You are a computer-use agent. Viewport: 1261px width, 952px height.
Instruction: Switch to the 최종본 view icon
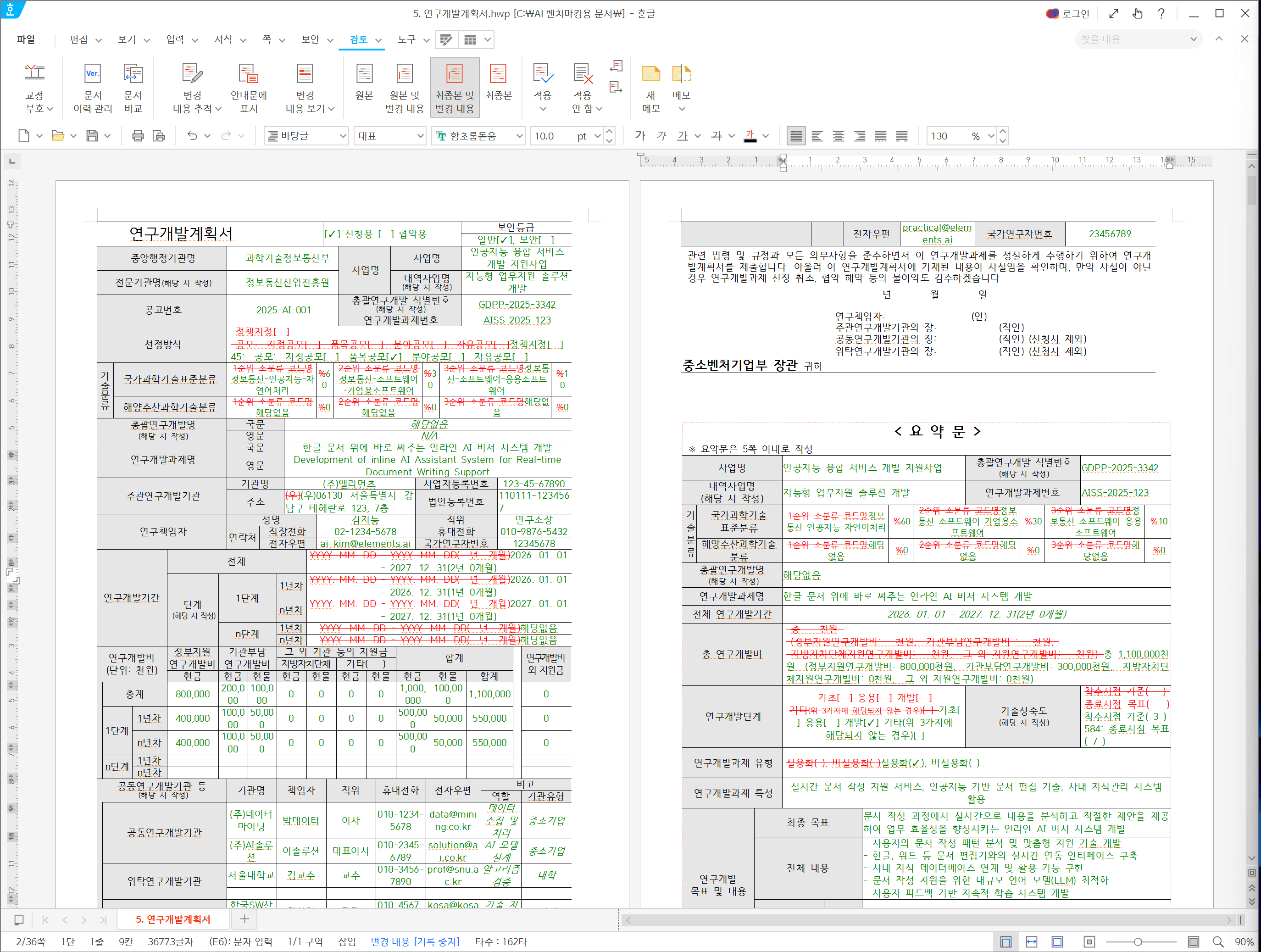(498, 74)
